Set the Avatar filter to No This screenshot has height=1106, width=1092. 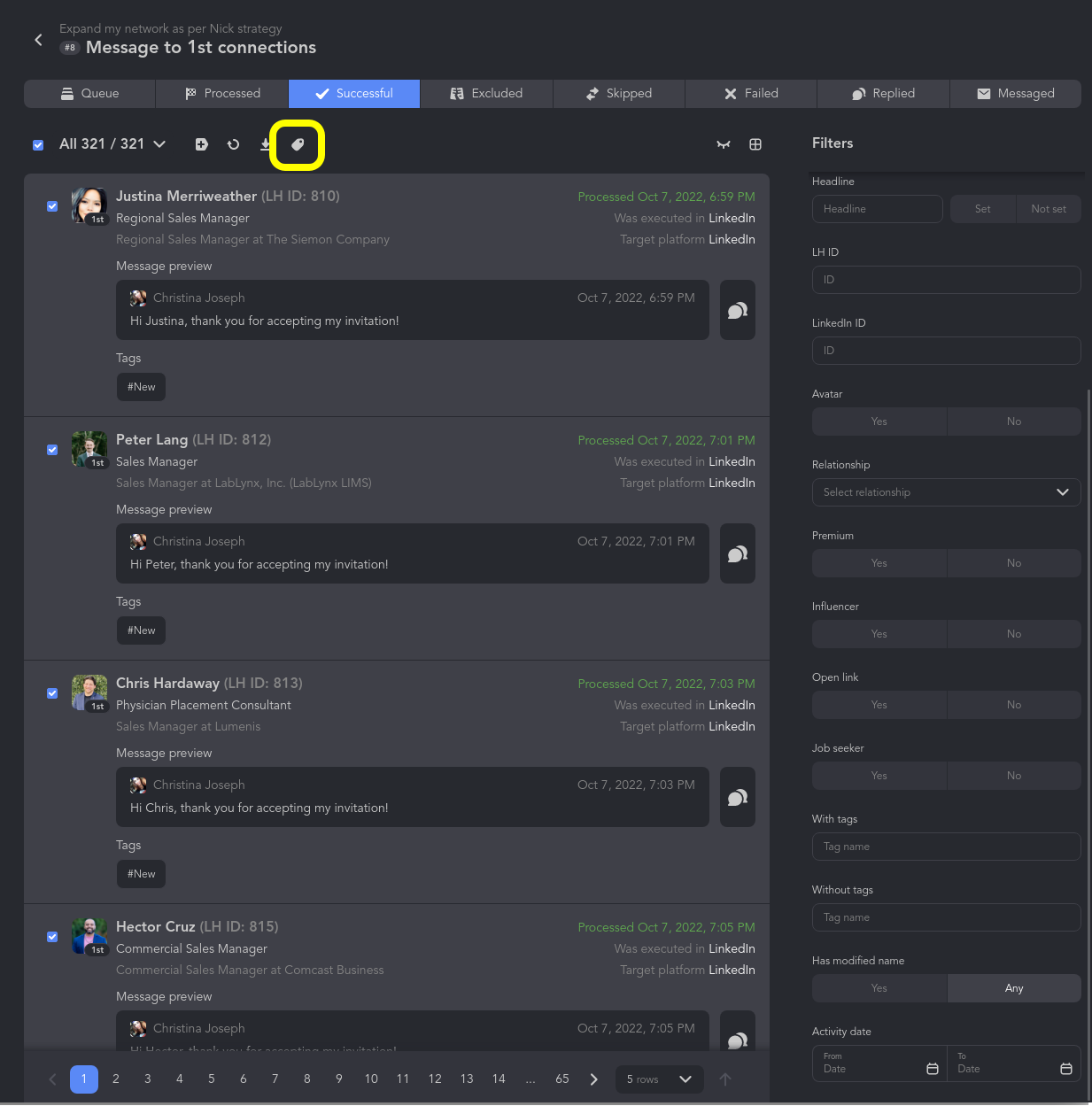click(1014, 422)
